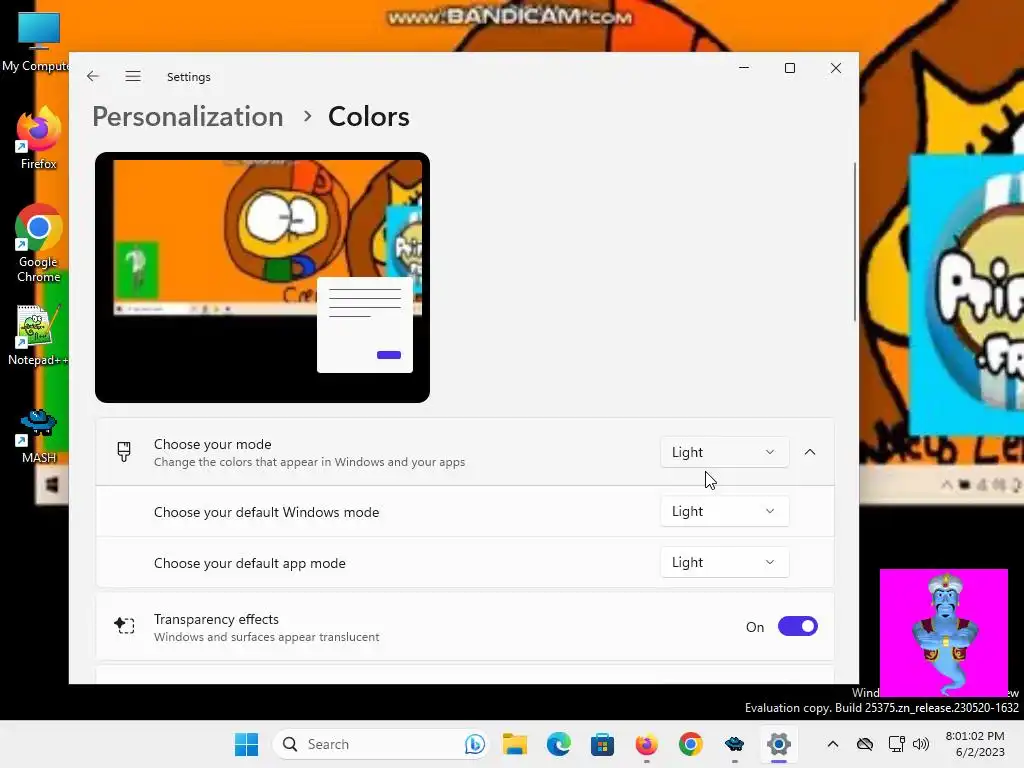This screenshot has height=768, width=1024.
Task: Open the Personalization breadcrumb link
Action: pyautogui.click(x=188, y=117)
